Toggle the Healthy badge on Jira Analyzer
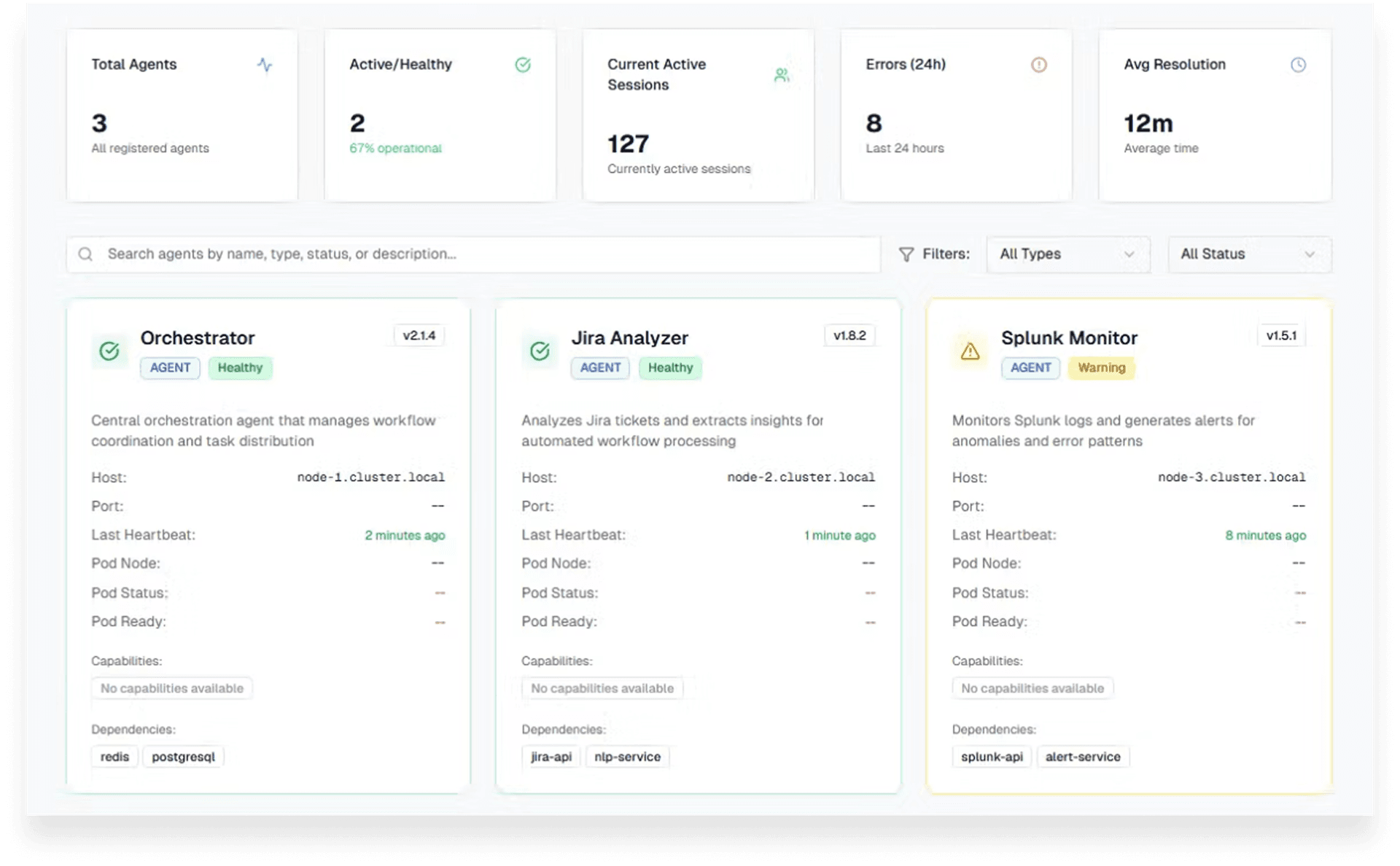The height and width of the screenshot is (866, 1400). [669, 367]
